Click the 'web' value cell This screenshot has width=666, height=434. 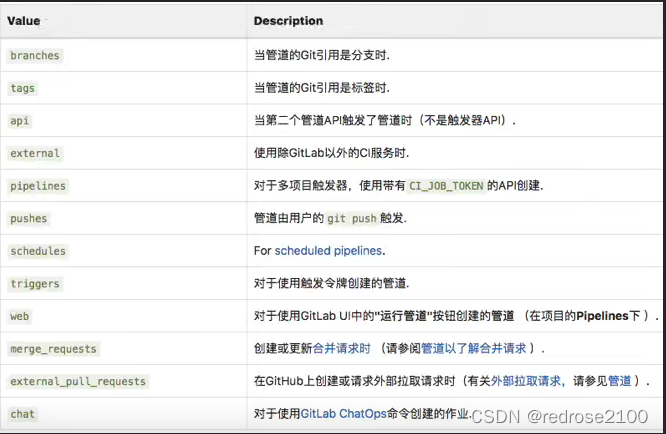20,316
